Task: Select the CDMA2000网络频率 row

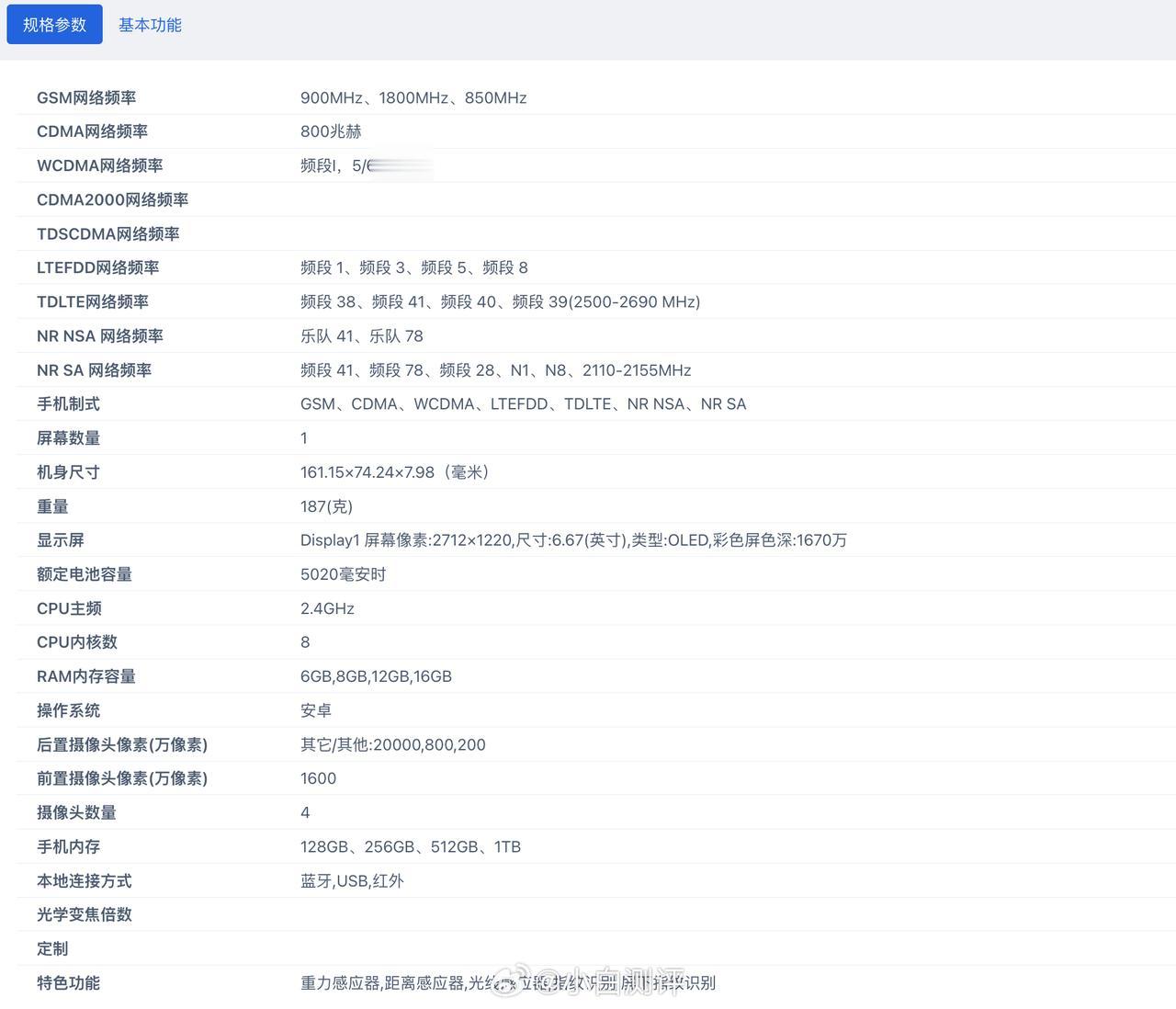Action: point(112,199)
